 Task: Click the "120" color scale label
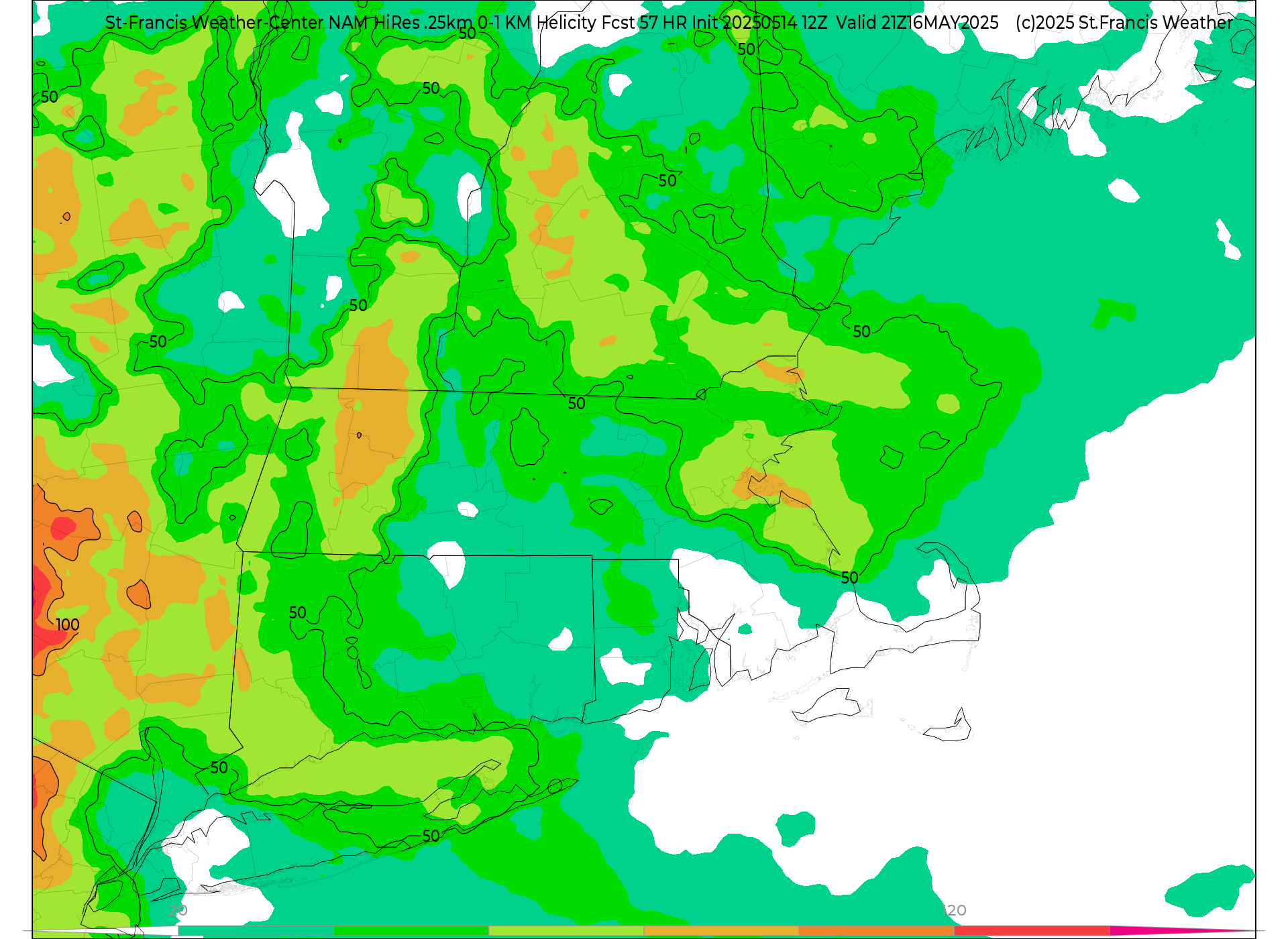pyautogui.click(x=955, y=911)
